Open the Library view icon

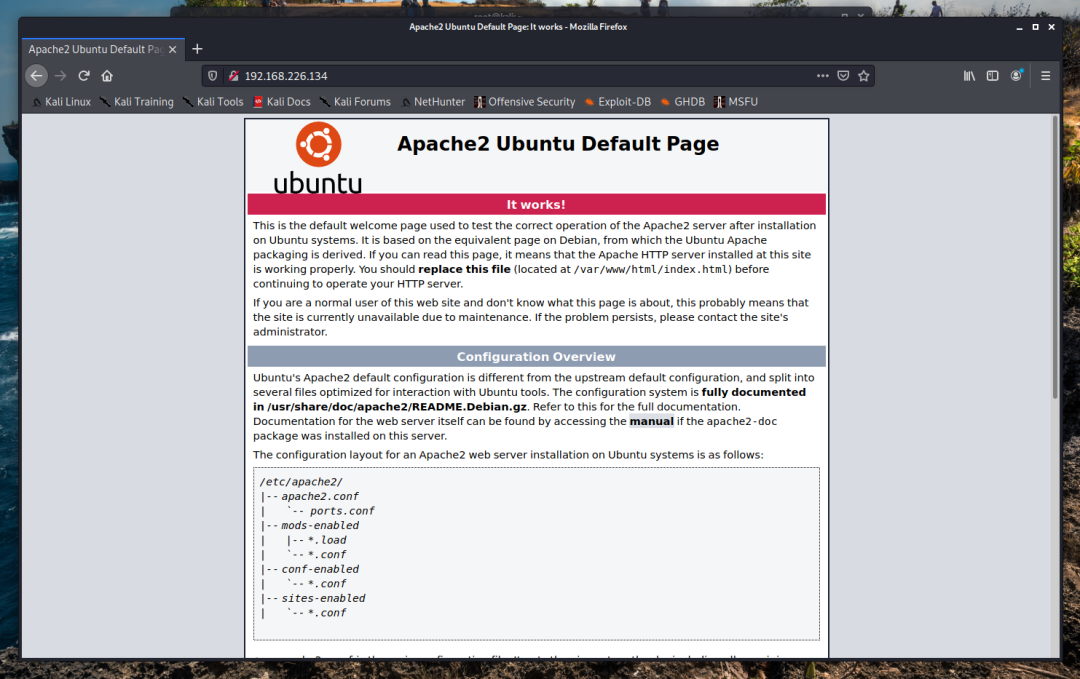pyautogui.click(x=969, y=76)
